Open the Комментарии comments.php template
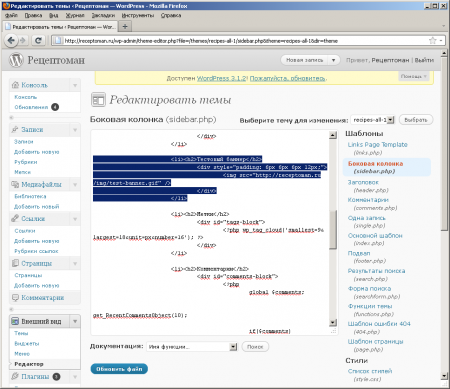The width and height of the screenshot is (450, 389). tap(368, 200)
